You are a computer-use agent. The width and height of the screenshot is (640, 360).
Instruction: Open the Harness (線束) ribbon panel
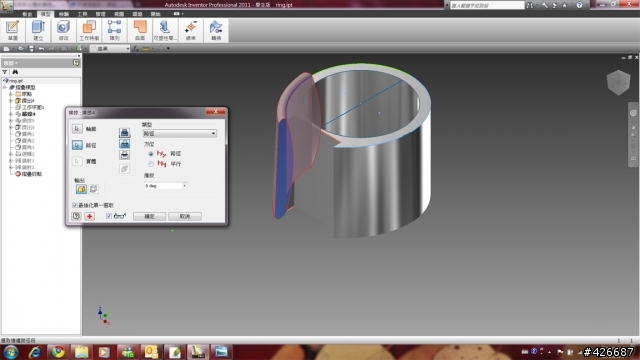click(x=191, y=30)
